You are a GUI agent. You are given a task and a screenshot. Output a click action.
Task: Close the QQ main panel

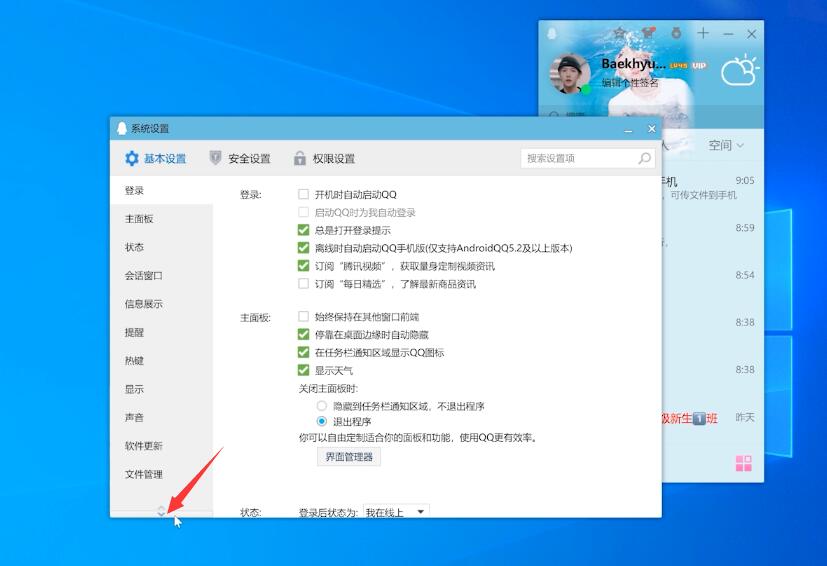pyautogui.click(x=752, y=34)
